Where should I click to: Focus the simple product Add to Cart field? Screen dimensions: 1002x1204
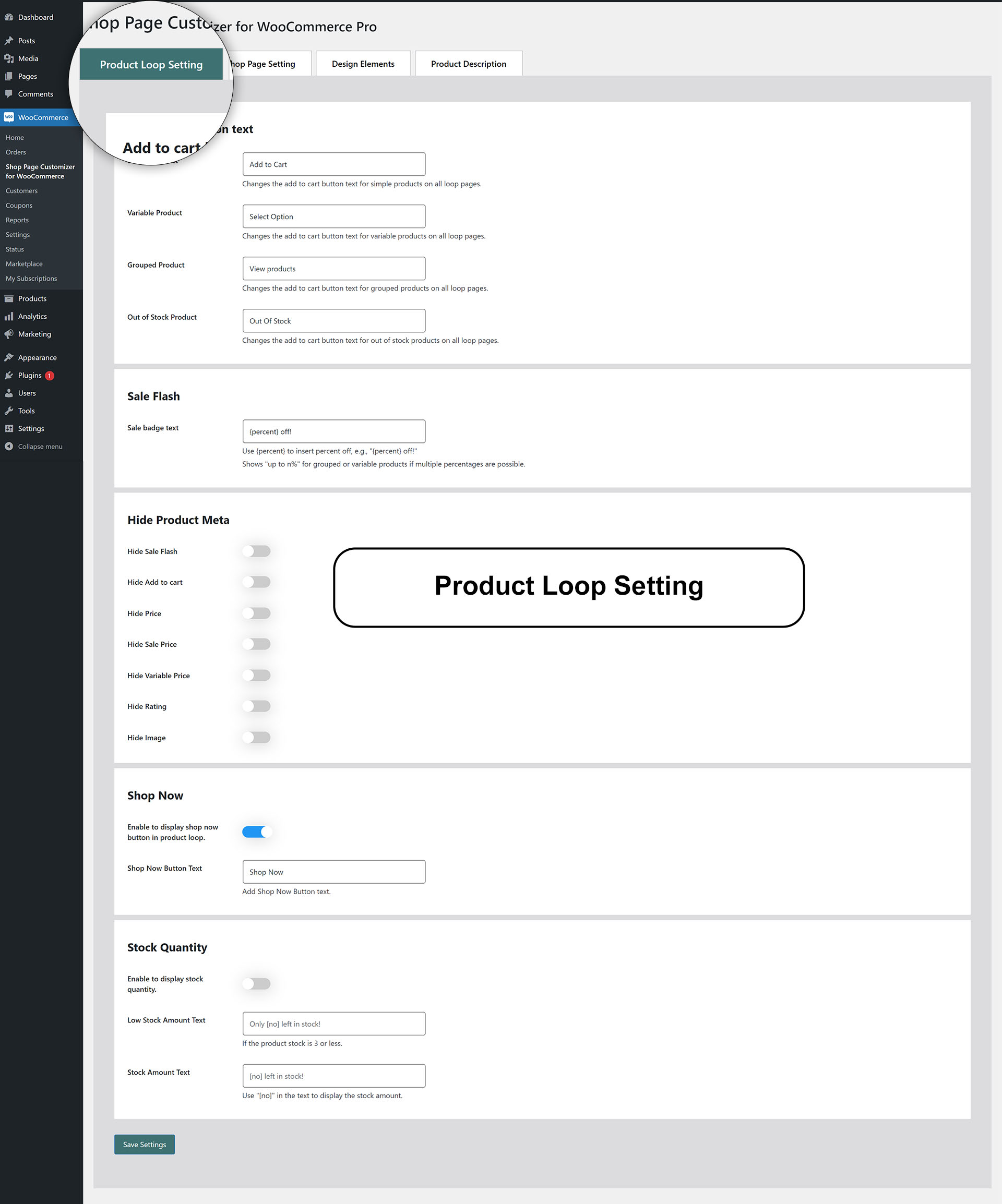pos(334,164)
